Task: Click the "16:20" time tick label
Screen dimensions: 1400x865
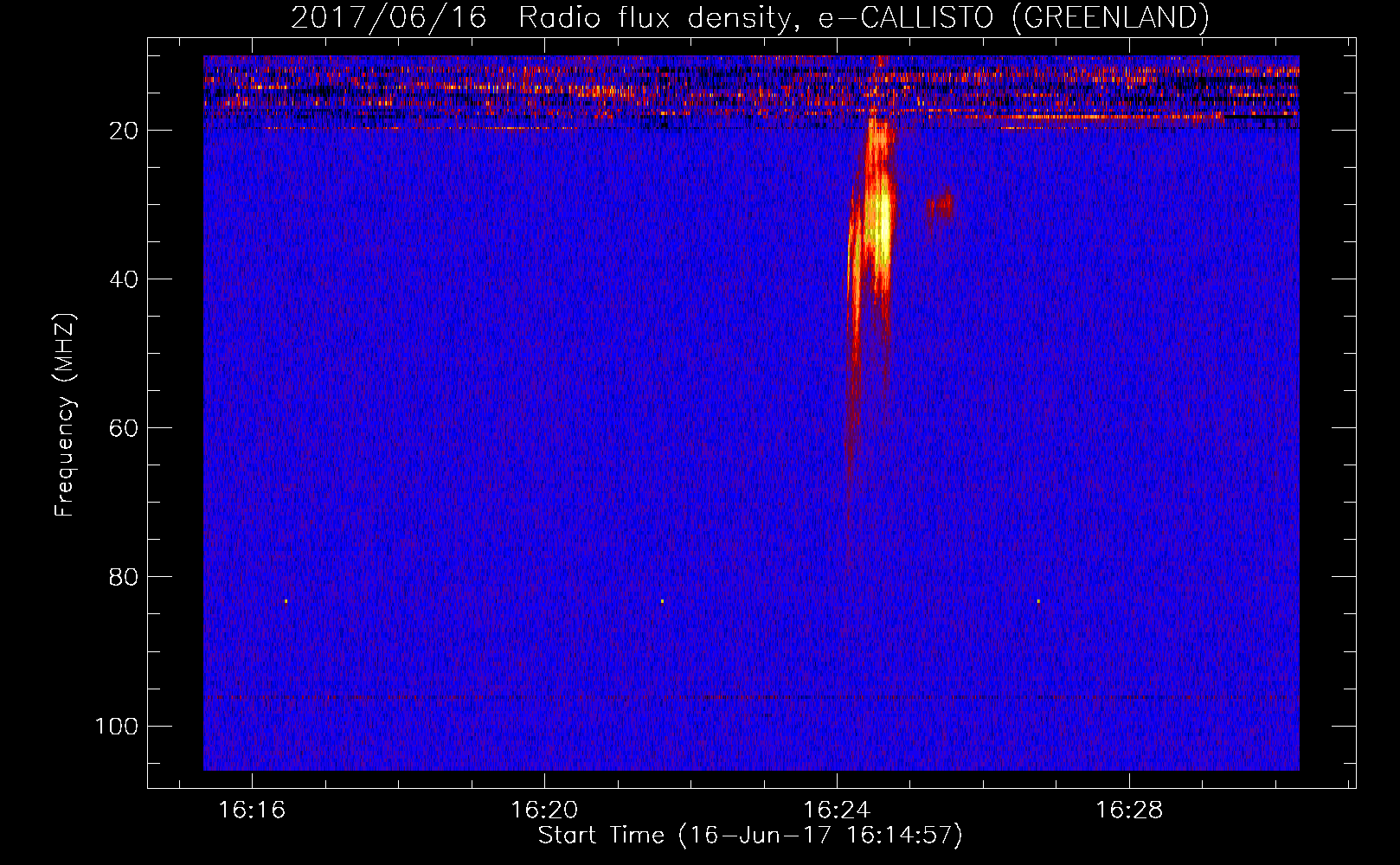Action: click(544, 811)
